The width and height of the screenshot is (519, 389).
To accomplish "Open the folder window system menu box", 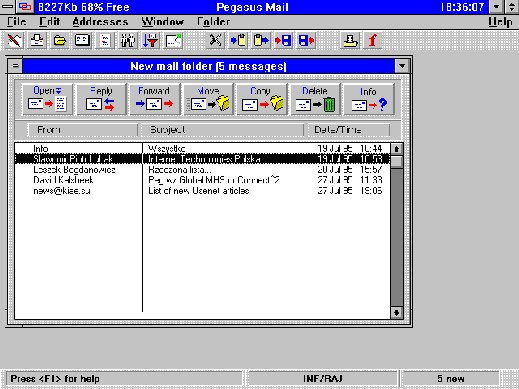I will coord(15,66).
